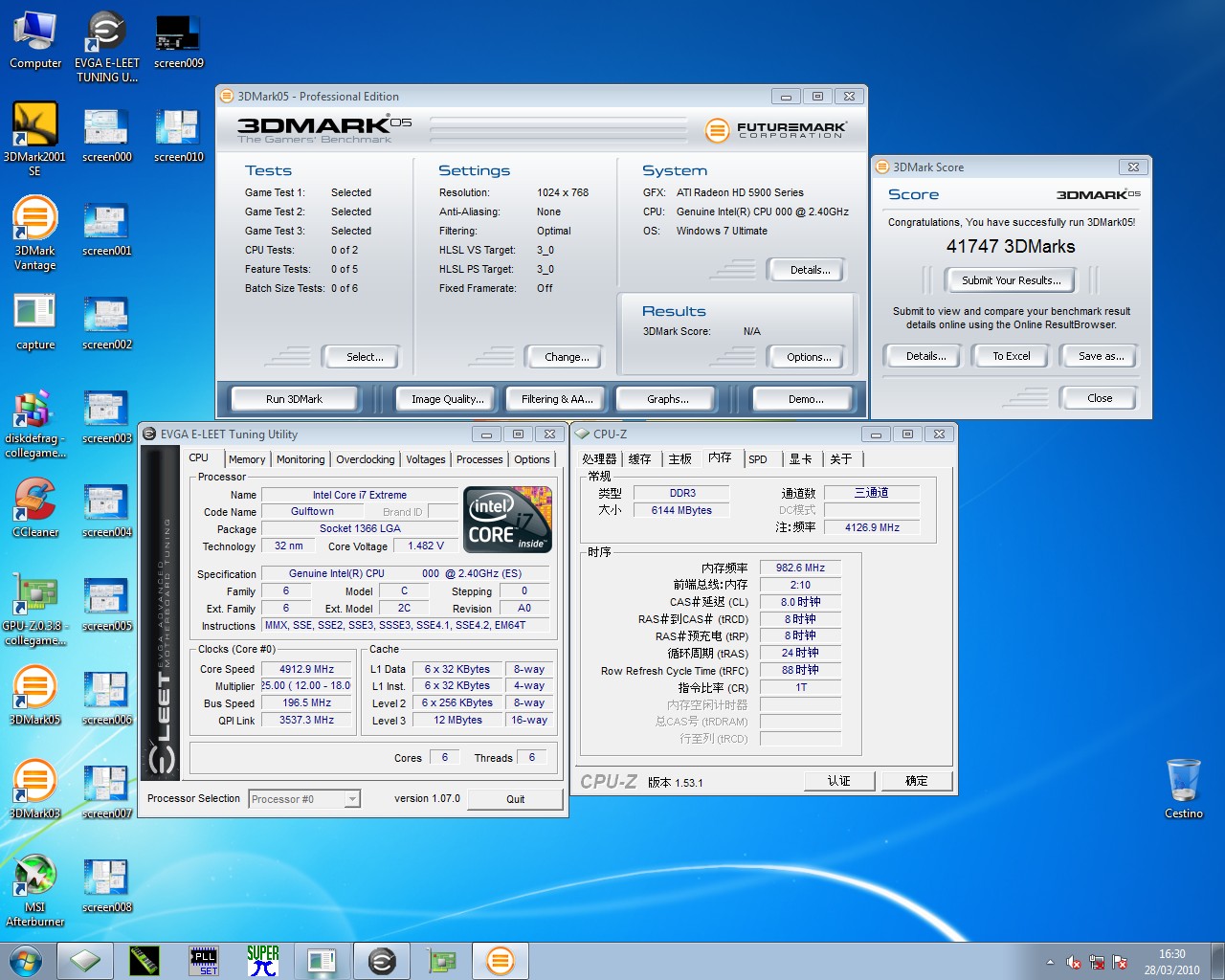Screen dimensions: 1225x980
Task: Open Voltages tab in E-LEET
Action: click(426, 459)
